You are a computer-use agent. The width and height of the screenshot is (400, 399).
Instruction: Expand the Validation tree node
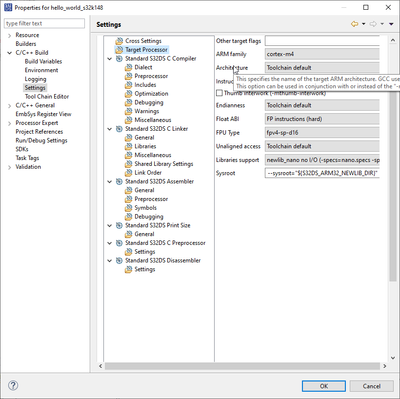9,167
